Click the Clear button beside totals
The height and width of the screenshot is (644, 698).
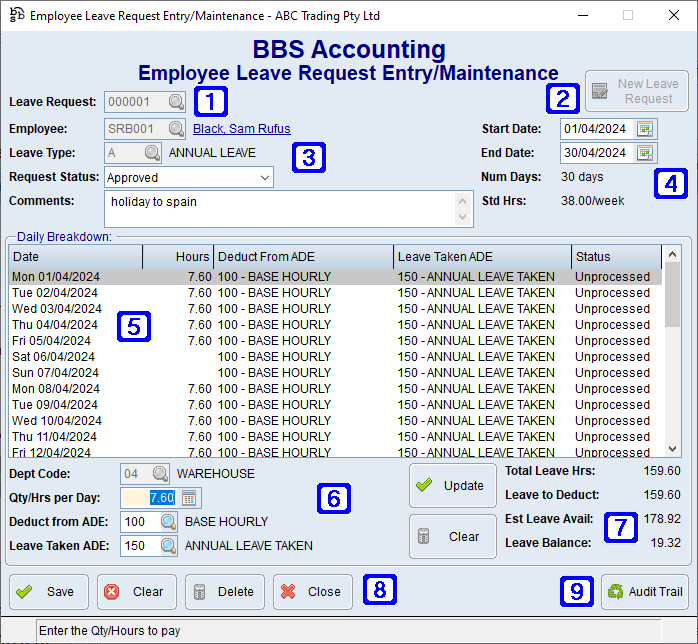tap(452, 537)
